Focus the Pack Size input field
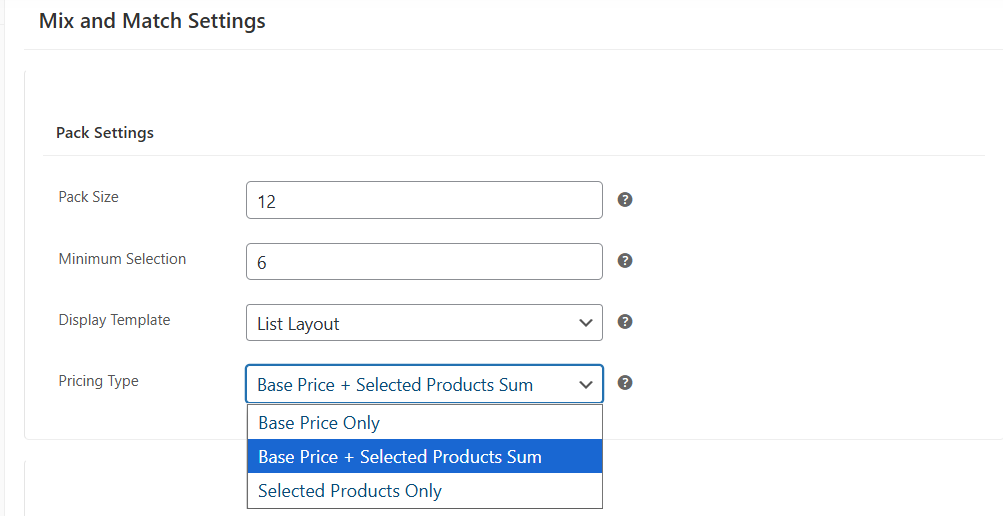This screenshot has width=1003, height=516. click(x=424, y=200)
